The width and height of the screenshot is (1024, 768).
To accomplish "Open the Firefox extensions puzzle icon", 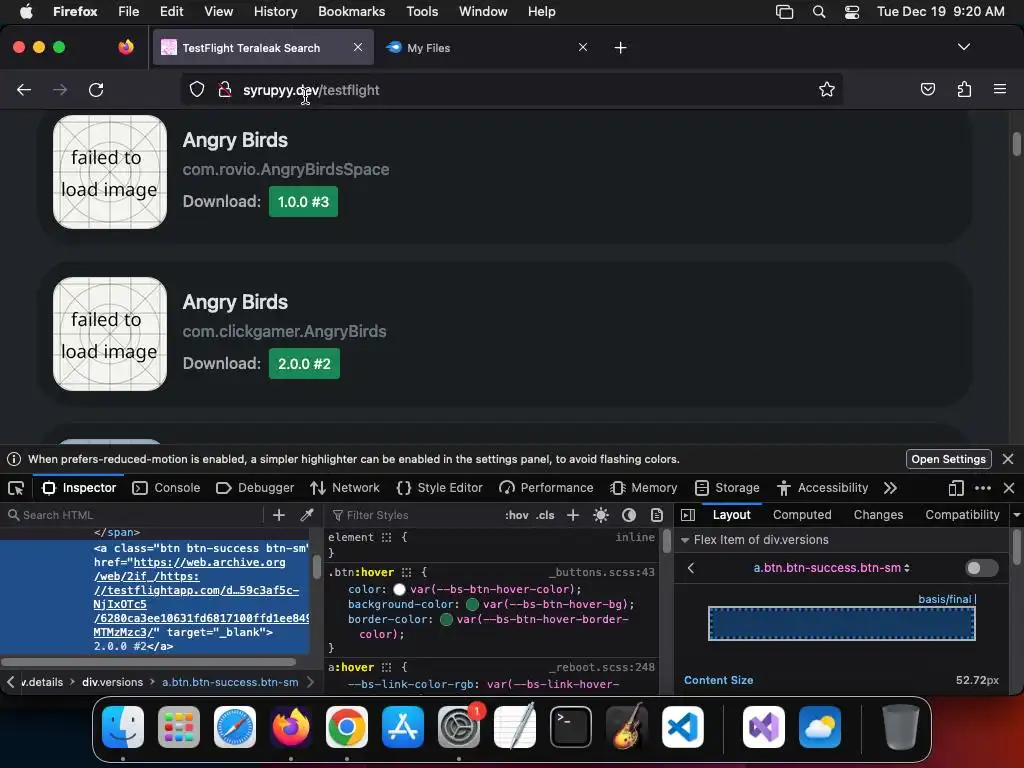I will pos(964,90).
